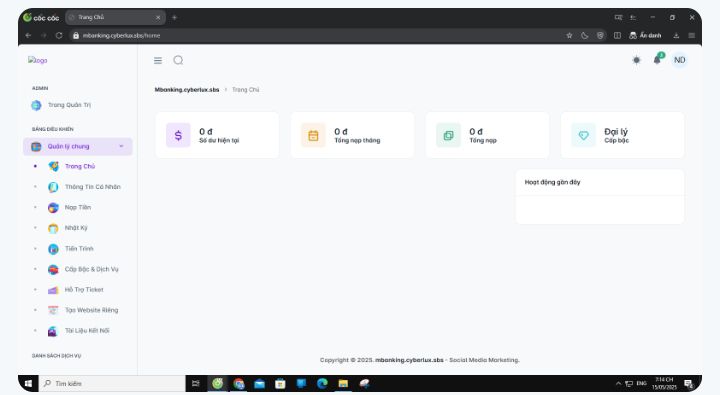Open the notifications bell
This screenshot has width=720, height=395.
(658, 60)
